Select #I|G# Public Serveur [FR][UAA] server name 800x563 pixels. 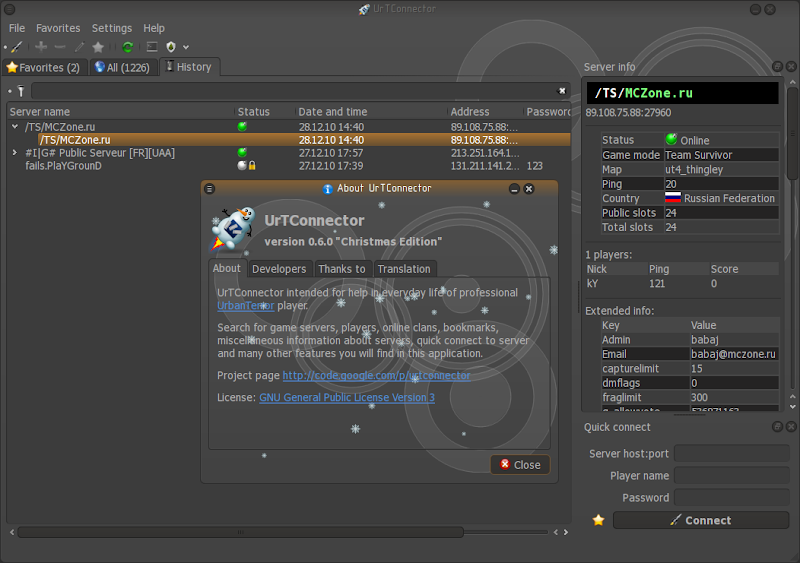[100, 153]
